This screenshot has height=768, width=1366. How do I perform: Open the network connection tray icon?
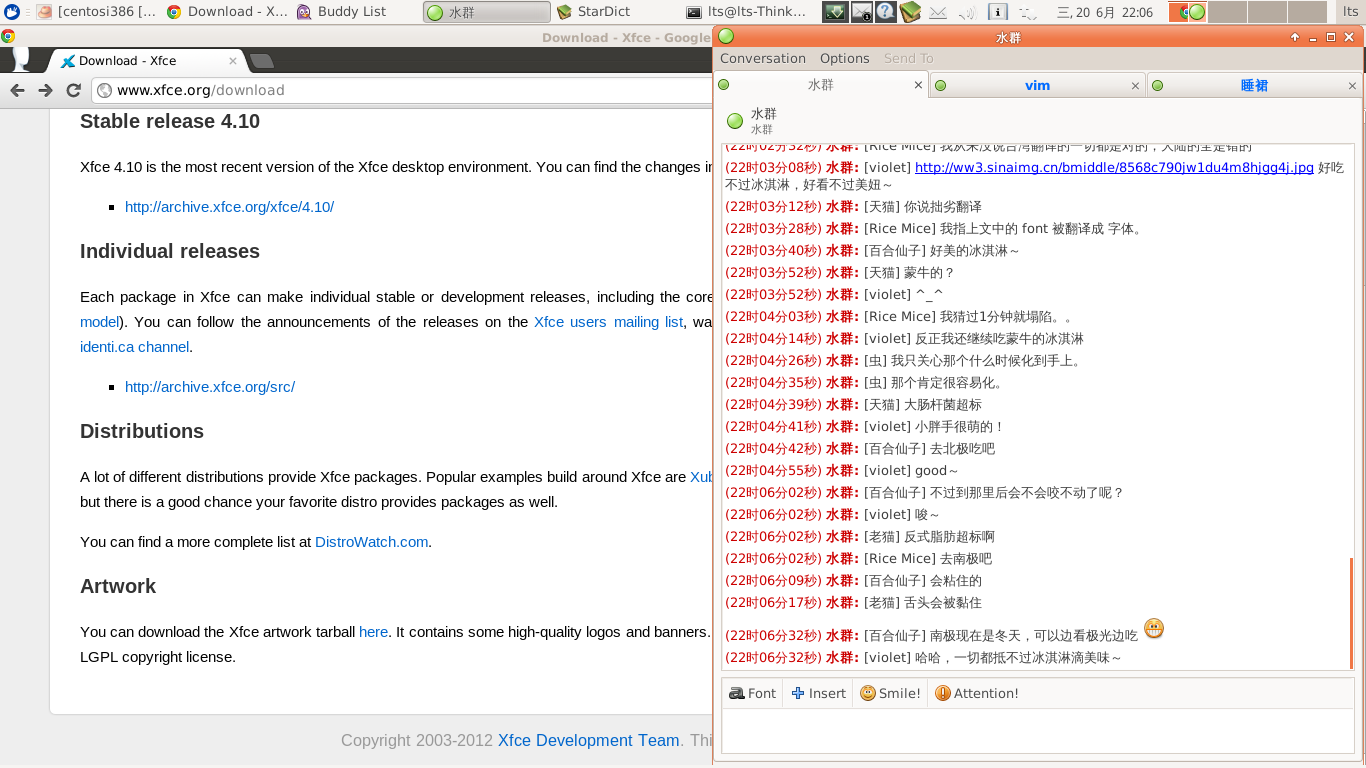1027,12
